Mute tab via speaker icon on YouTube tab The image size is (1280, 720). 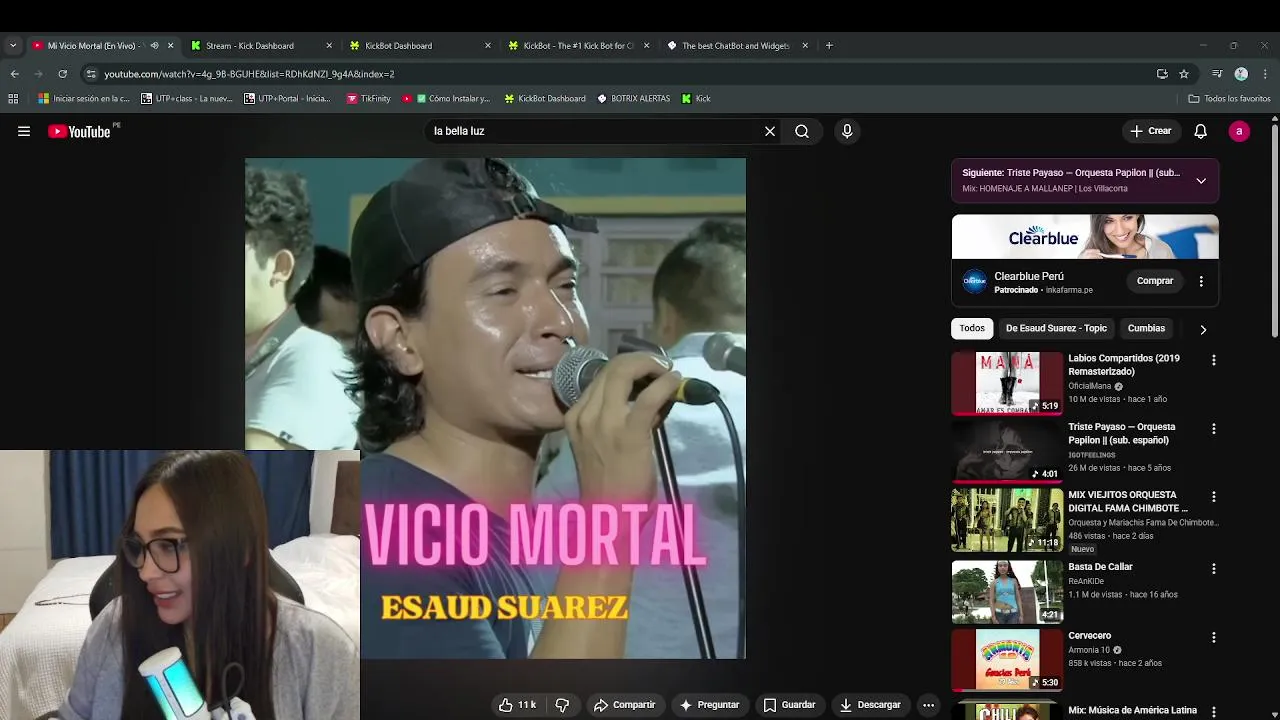point(154,46)
